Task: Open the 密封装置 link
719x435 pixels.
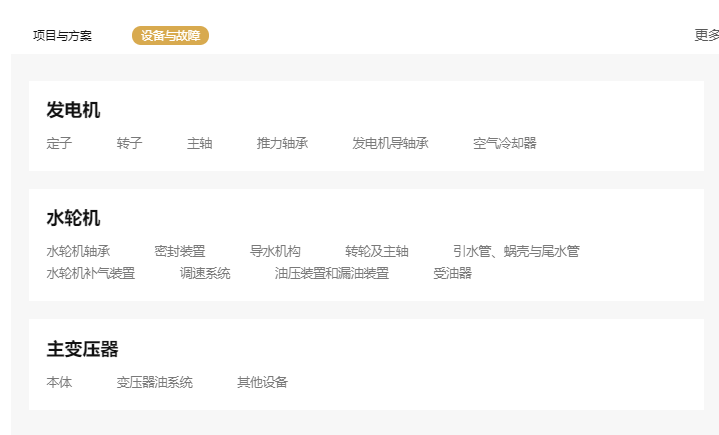Action: point(180,251)
